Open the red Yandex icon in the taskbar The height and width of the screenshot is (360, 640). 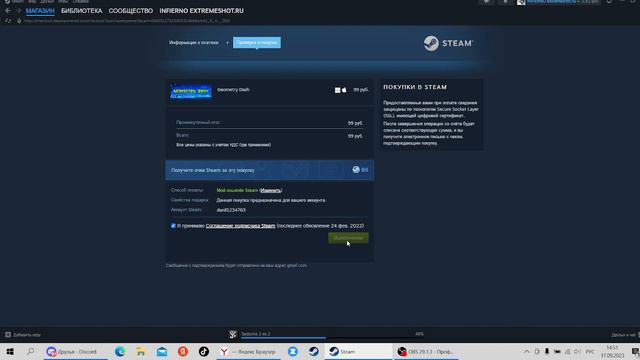[183, 351]
